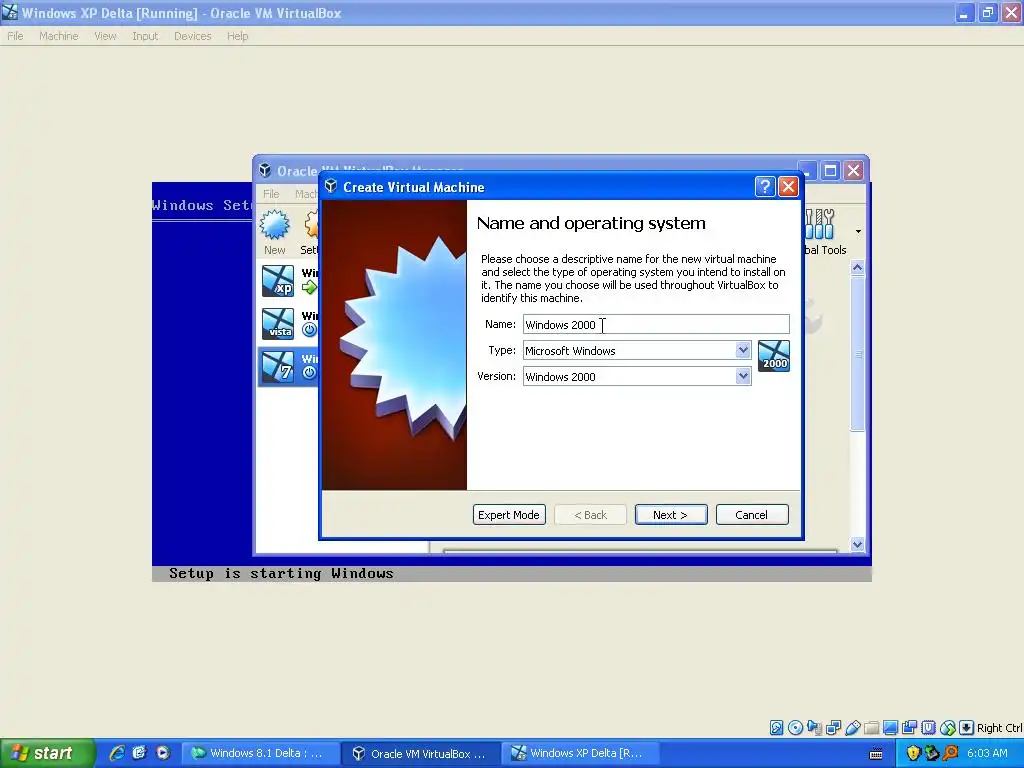Click the Show Desktop quick launch icon
The width and height of the screenshot is (1024, 768).
tap(140, 753)
